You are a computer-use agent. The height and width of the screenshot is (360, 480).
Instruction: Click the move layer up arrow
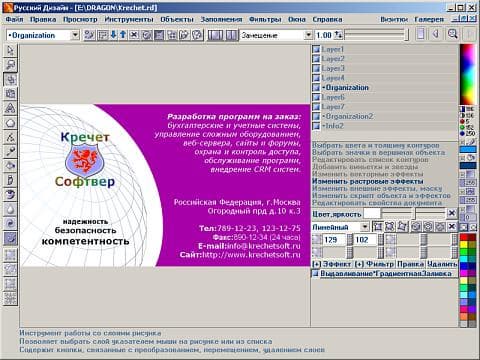[123, 35]
